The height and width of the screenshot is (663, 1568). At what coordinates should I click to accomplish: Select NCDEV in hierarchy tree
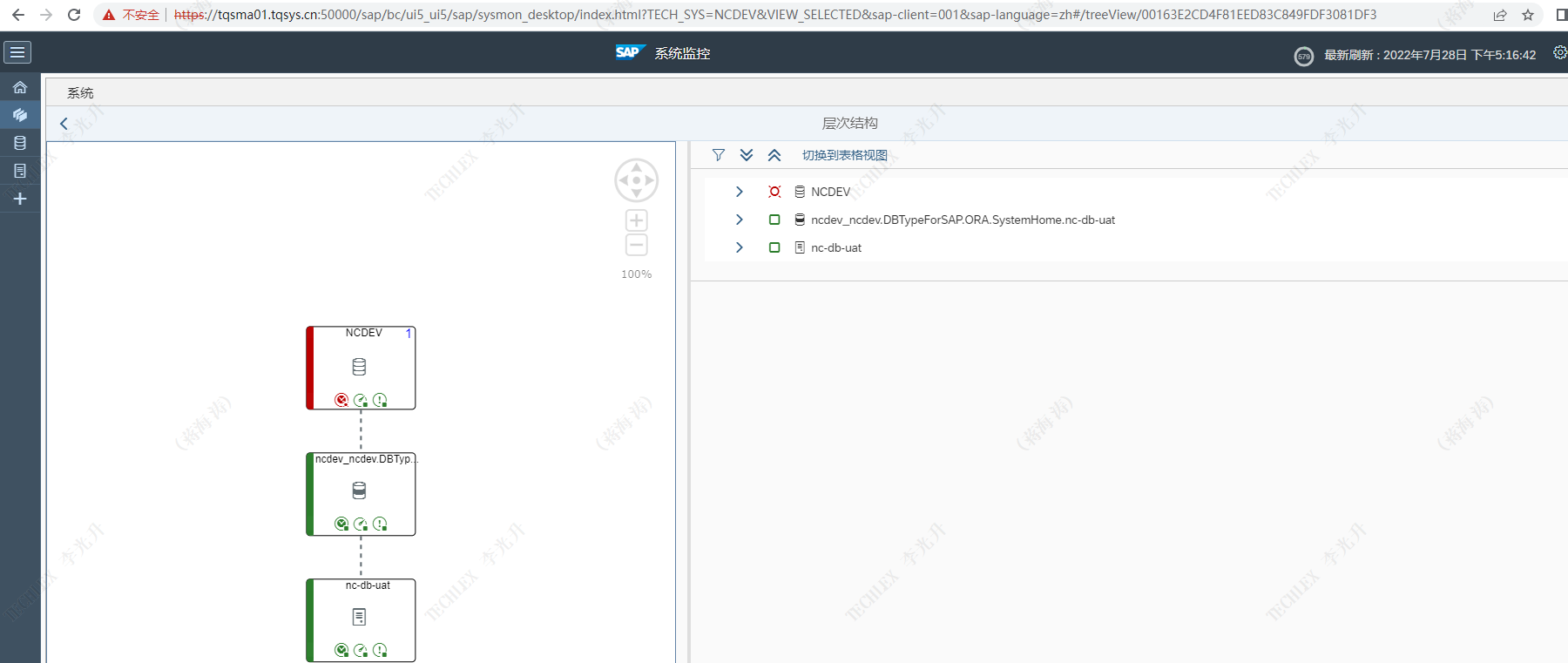pyautogui.click(x=830, y=192)
